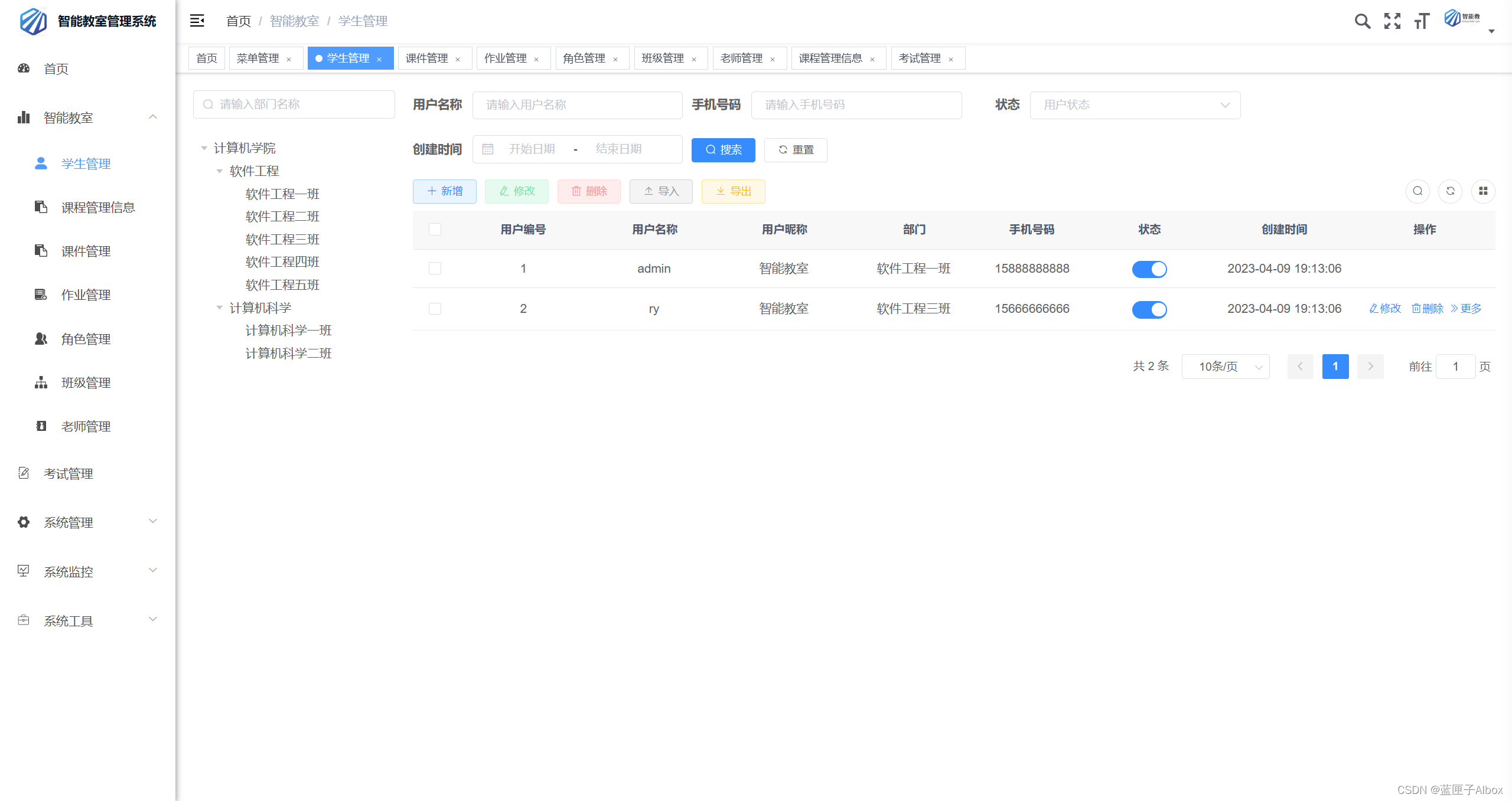Hide search via round magnifier icon

coord(1417,191)
